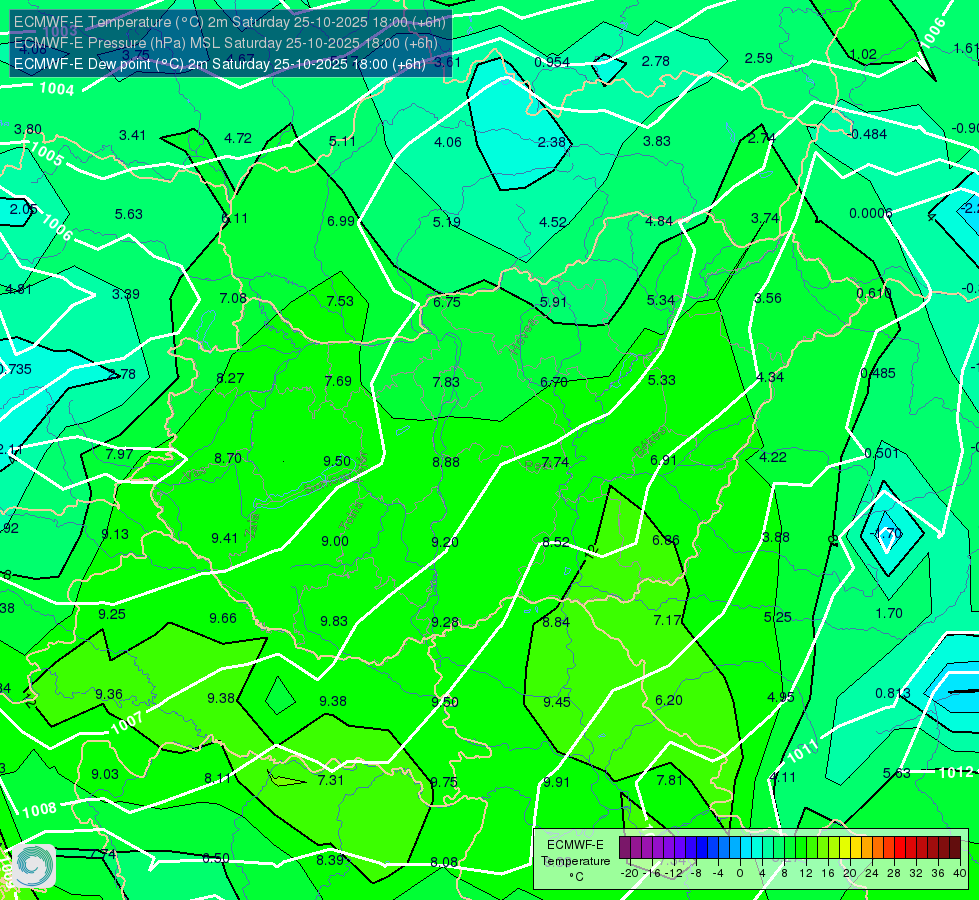Click the 0.954 temperature value
Viewport: 979px width, 900px height.
(552, 62)
